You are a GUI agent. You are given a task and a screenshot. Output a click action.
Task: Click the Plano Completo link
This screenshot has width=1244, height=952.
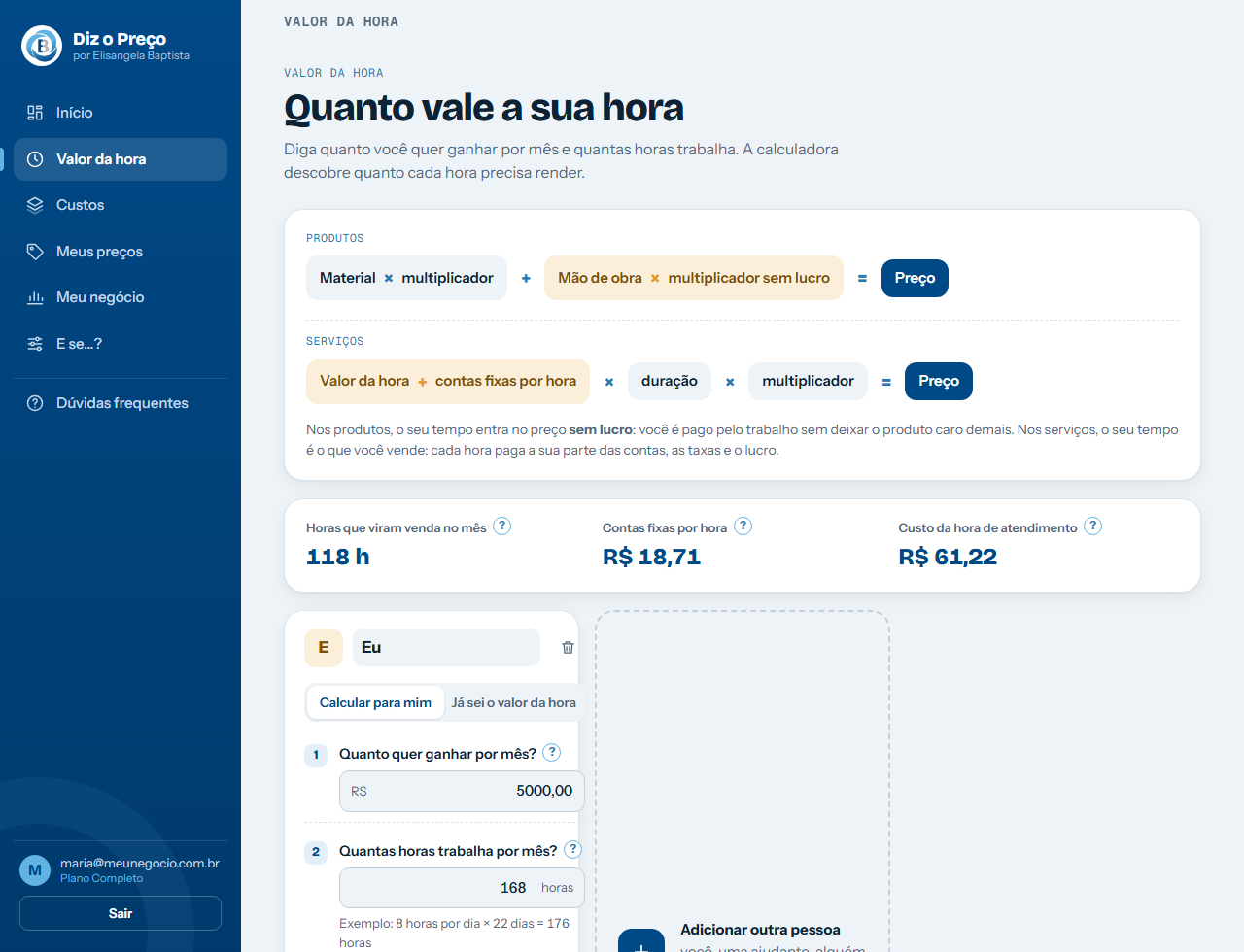coord(101,878)
